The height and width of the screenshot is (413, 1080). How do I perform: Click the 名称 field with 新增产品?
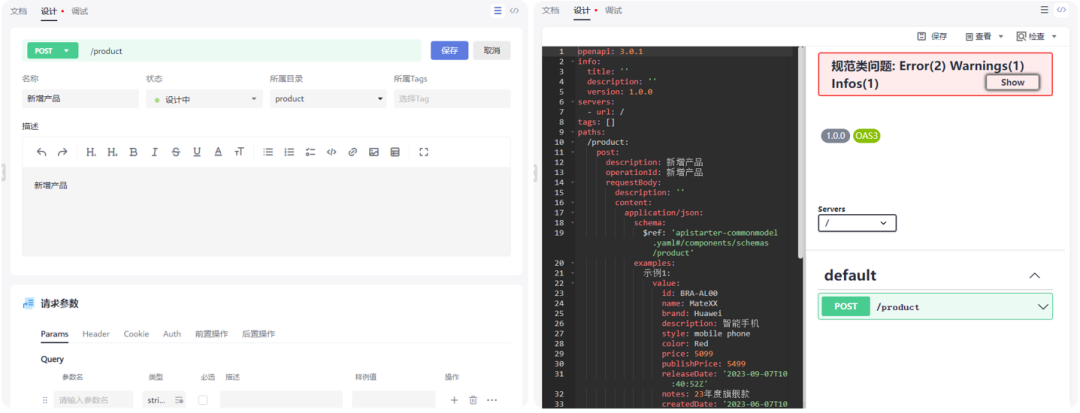coord(80,99)
